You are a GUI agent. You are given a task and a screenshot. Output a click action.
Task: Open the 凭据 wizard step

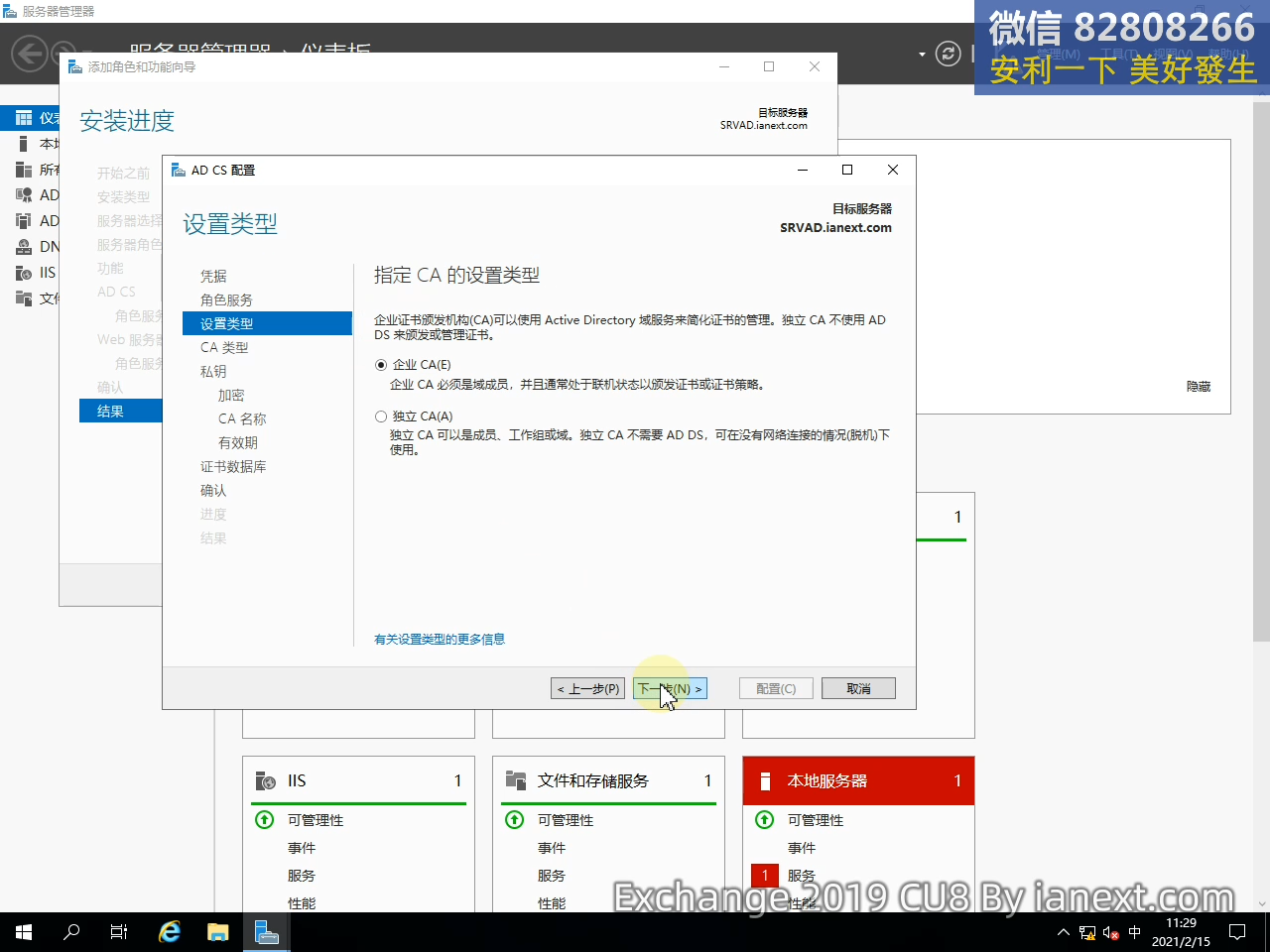(x=213, y=276)
